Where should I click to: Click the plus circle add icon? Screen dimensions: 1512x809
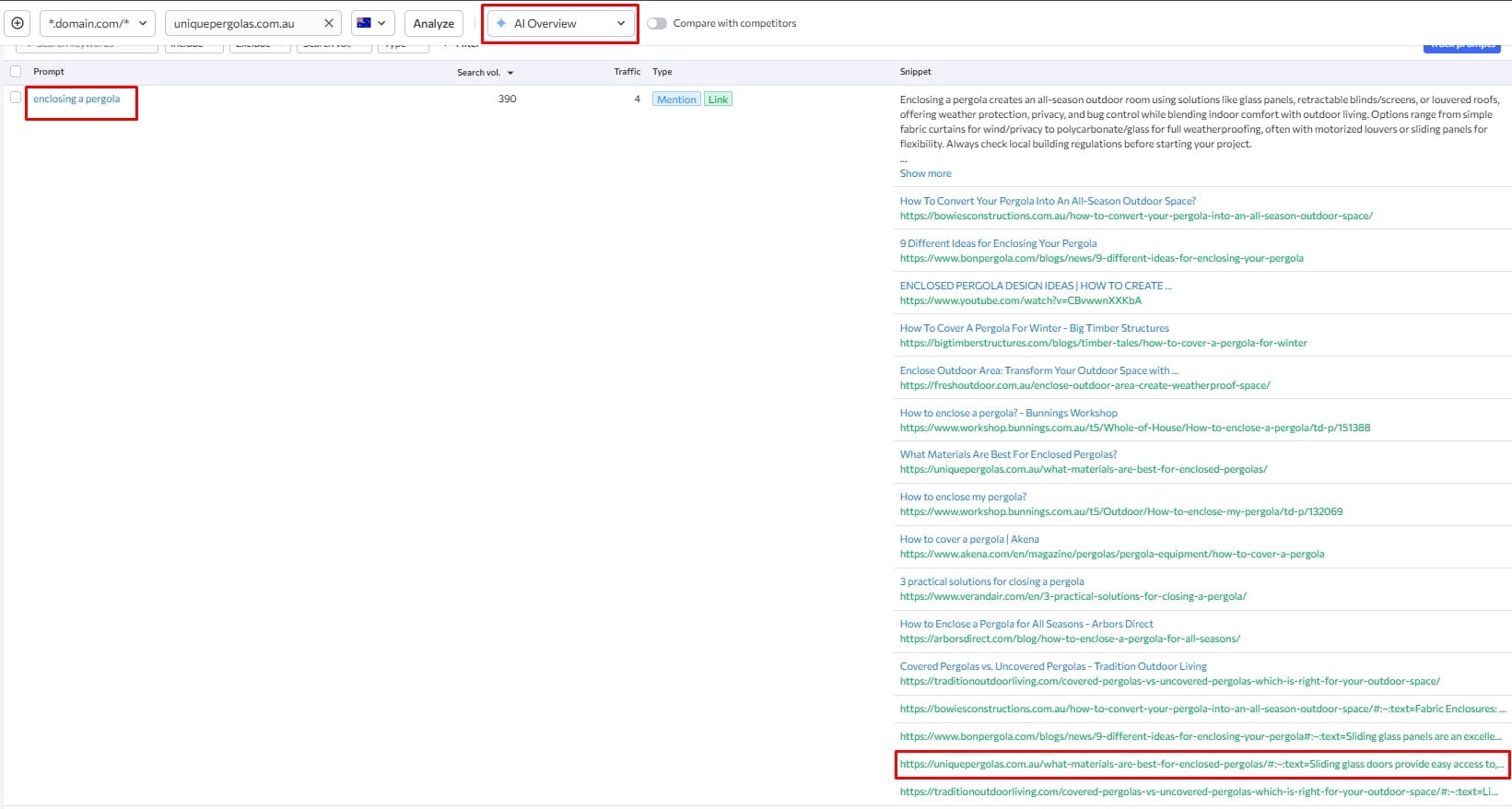click(x=18, y=23)
